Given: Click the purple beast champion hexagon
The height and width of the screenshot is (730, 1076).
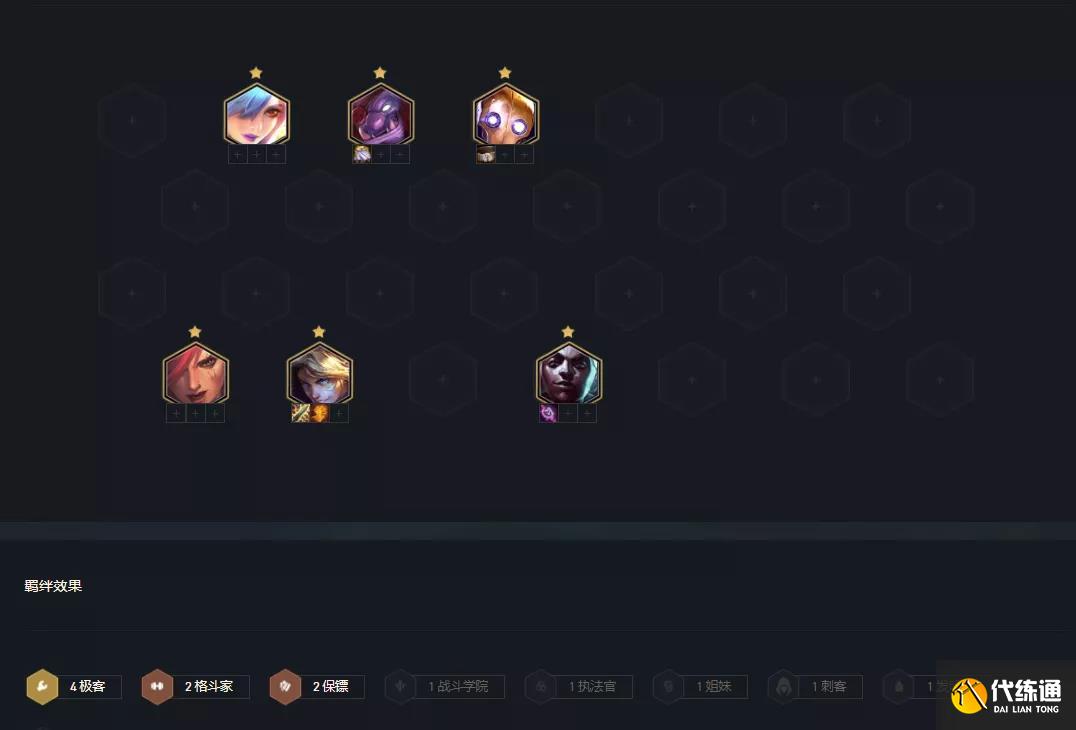Looking at the screenshot, I should coord(381,115).
